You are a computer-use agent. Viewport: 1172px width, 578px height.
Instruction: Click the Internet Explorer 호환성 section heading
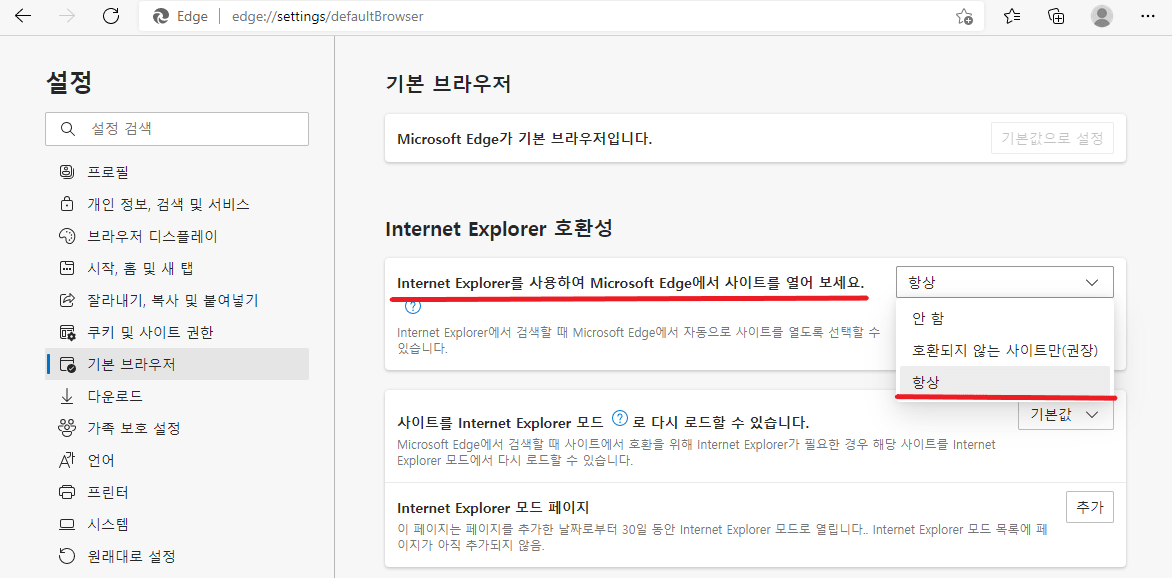point(499,228)
